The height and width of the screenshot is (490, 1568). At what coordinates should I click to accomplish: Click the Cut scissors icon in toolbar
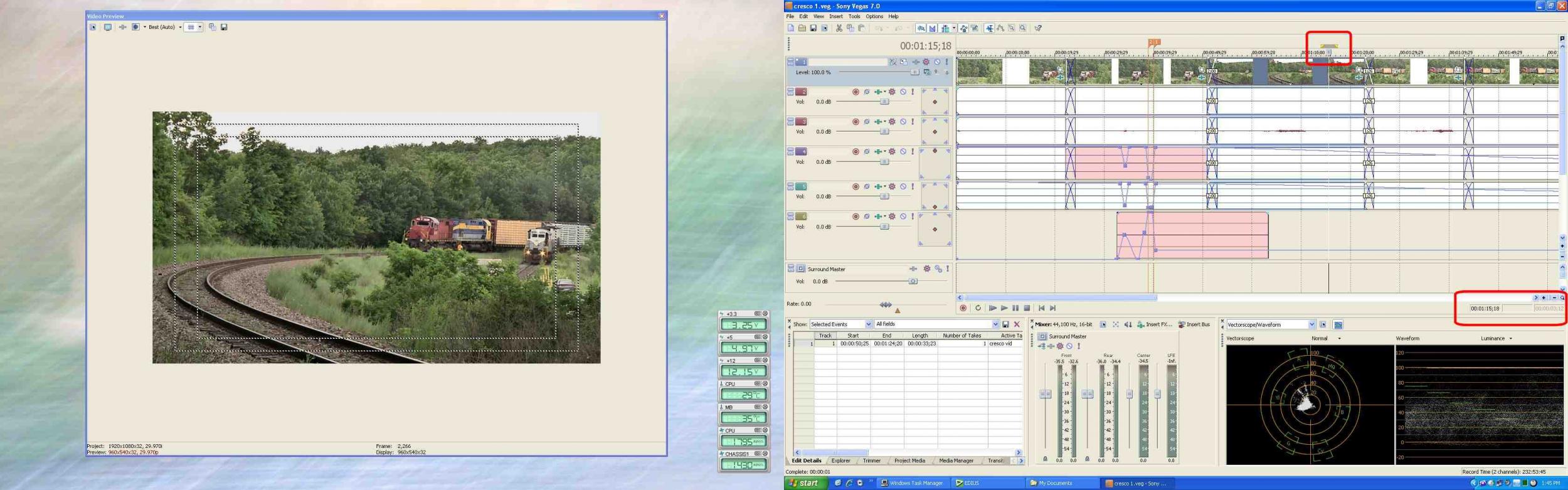pyautogui.click(x=839, y=28)
